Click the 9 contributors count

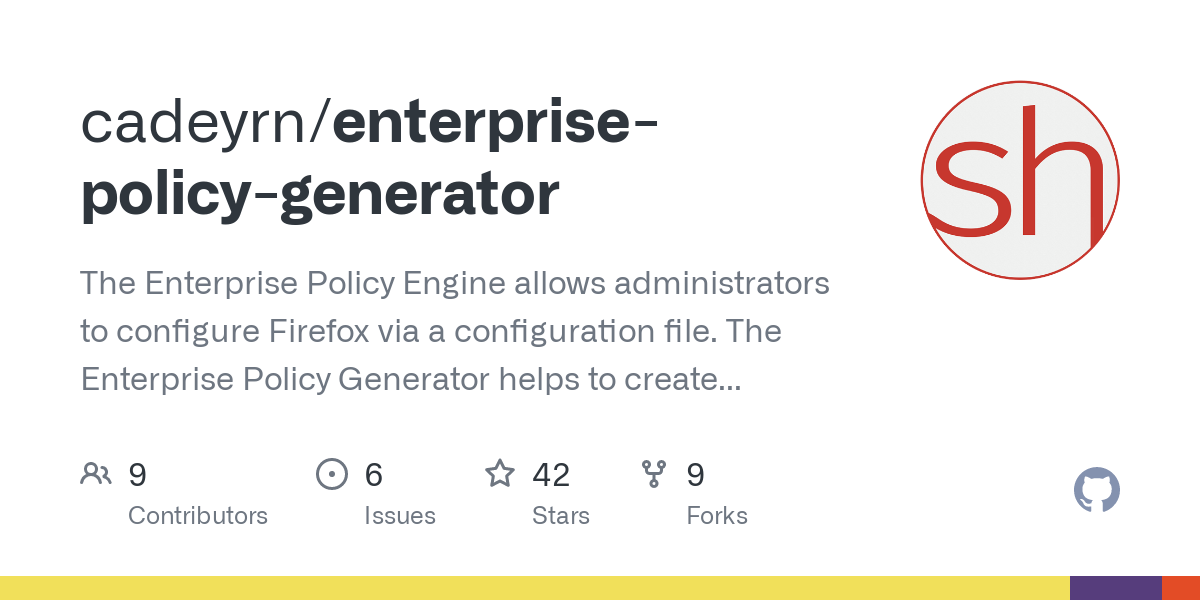point(137,474)
